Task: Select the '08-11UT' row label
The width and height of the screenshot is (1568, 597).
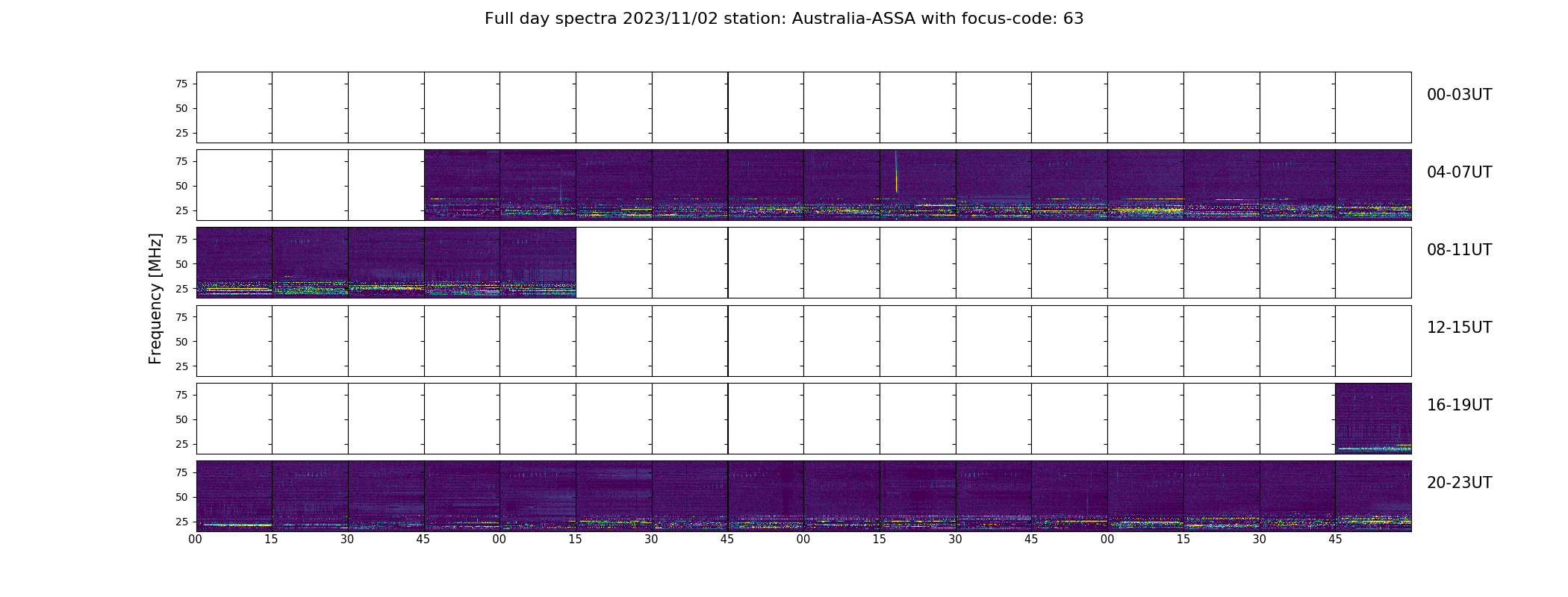Action: pos(1459,250)
